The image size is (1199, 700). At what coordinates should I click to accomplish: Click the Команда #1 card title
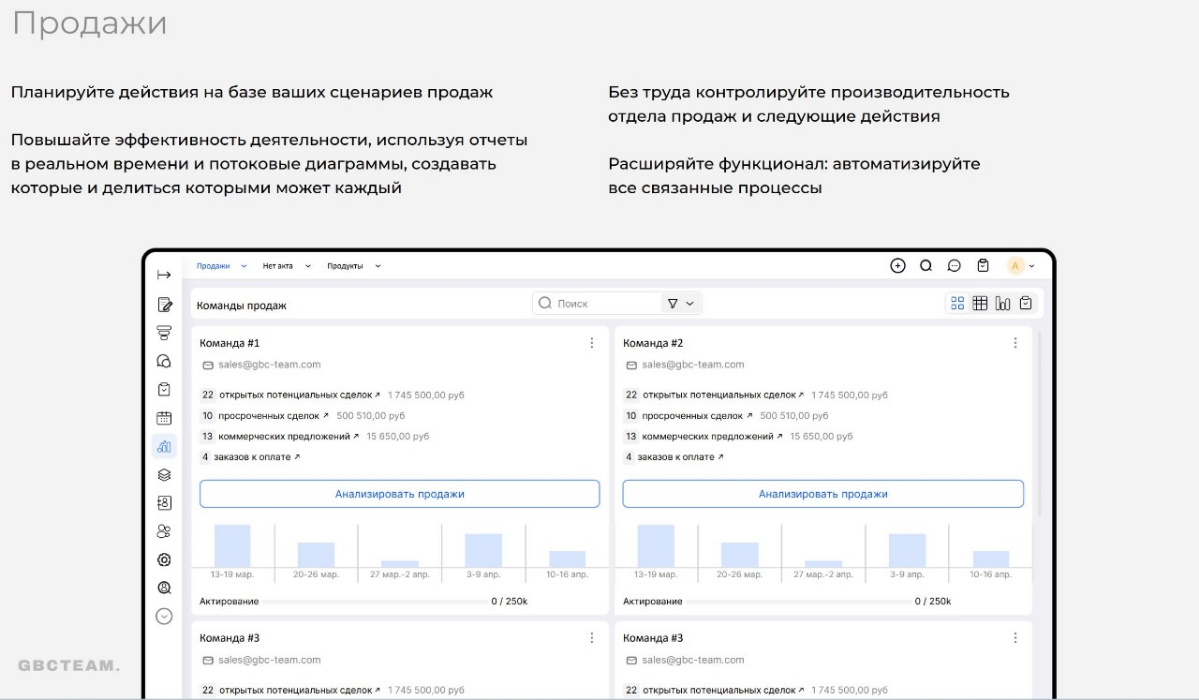click(229, 343)
